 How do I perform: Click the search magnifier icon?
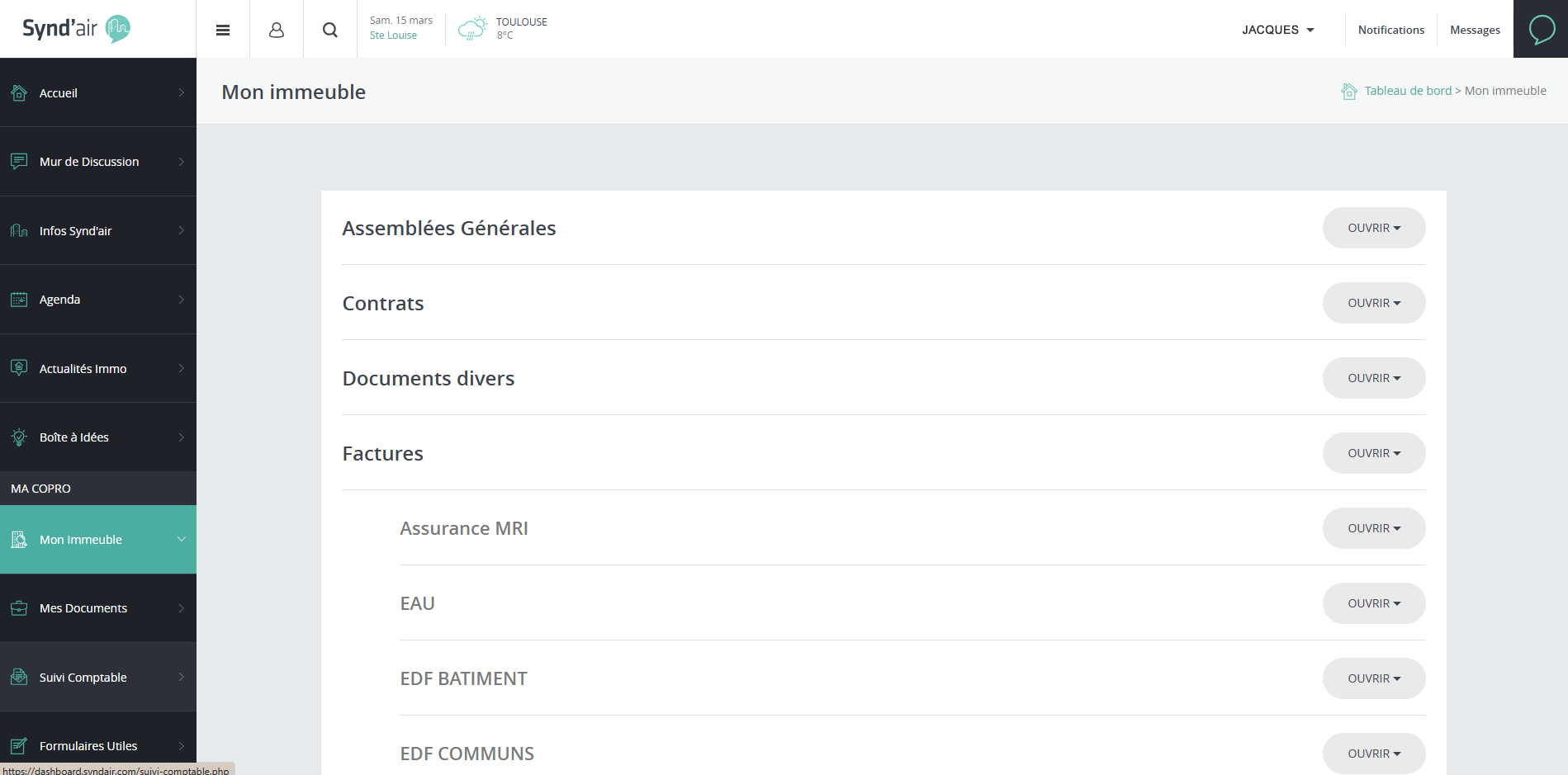click(x=330, y=30)
